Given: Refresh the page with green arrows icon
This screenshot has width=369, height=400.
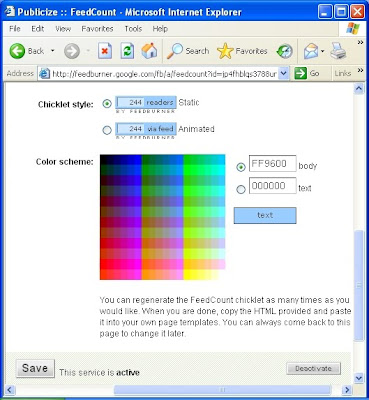Looking at the screenshot, I should click(x=127, y=51).
